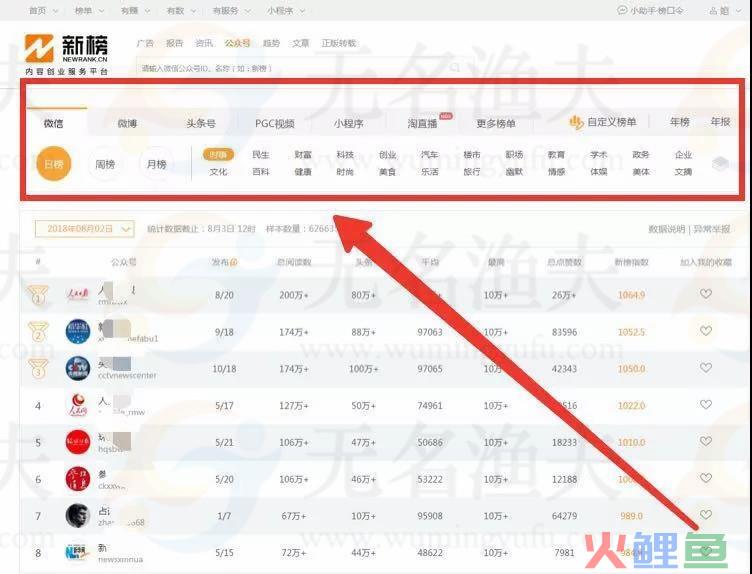Screen dimensions: 752x574
Task: Switch to the 微信 ranking tab
Action: point(53,123)
